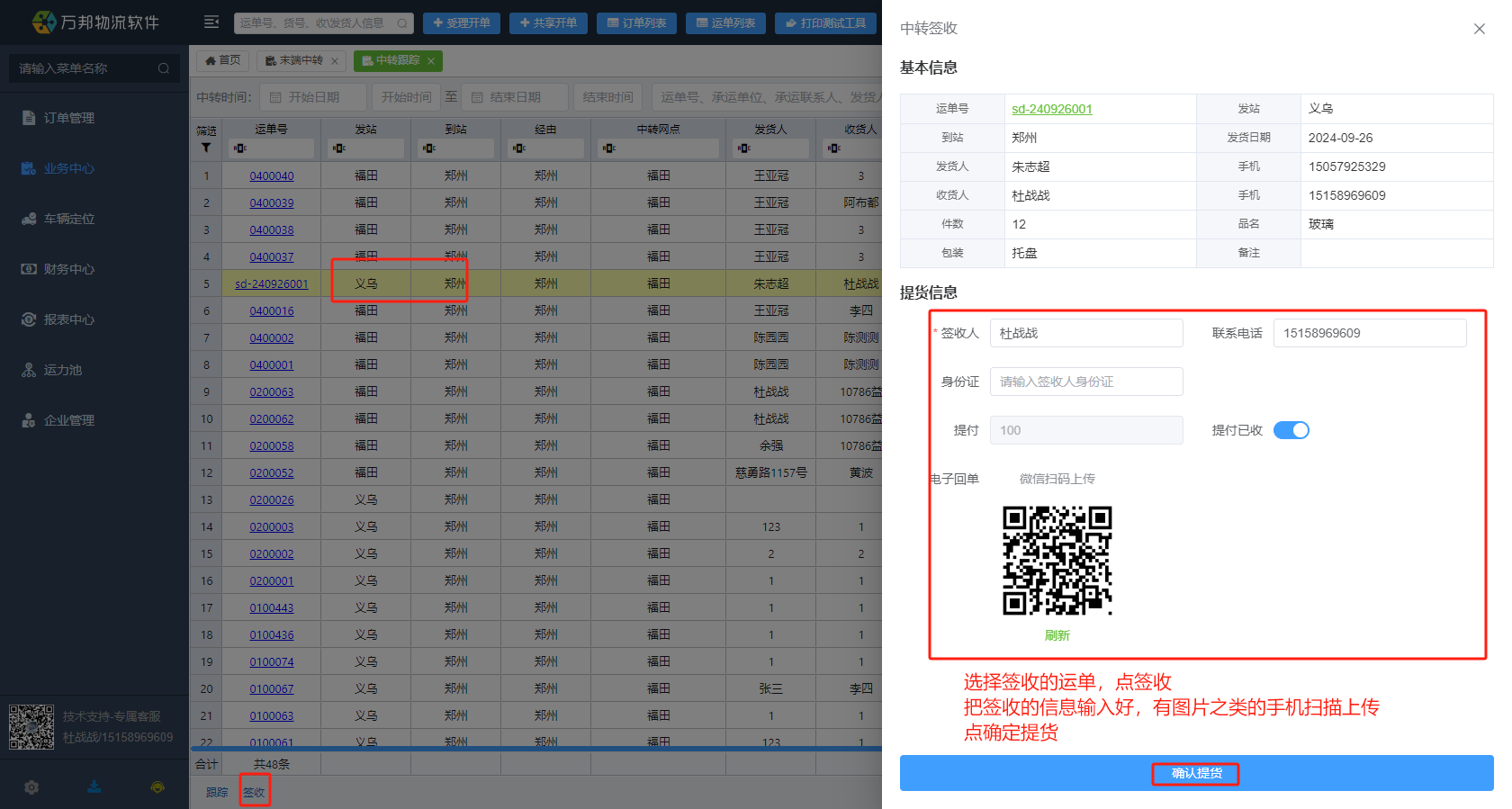Image resolution: width=1512 pixels, height=809 pixels.
Task: Click the 打印测试工具 toolbar button
Action: pos(826,23)
